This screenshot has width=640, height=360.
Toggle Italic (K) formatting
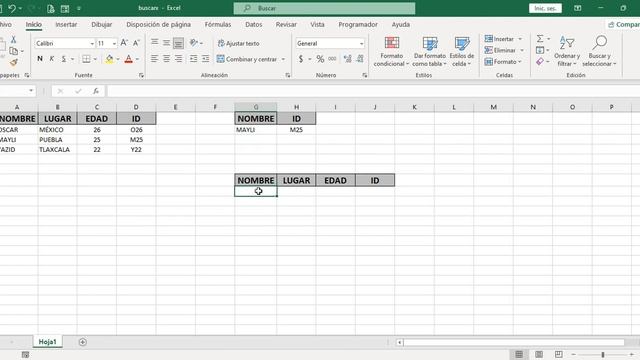coord(52,59)
